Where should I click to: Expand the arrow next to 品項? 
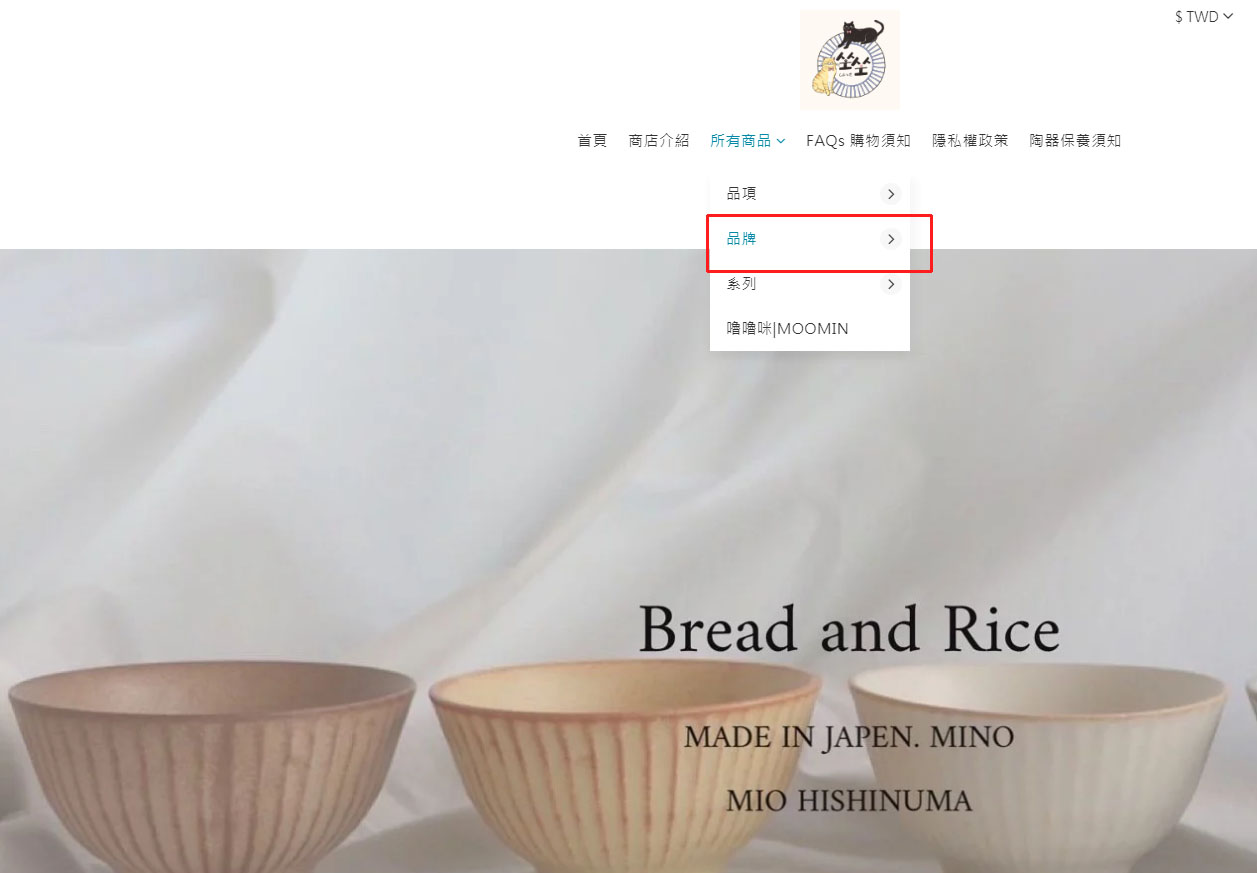pos(890,194)
